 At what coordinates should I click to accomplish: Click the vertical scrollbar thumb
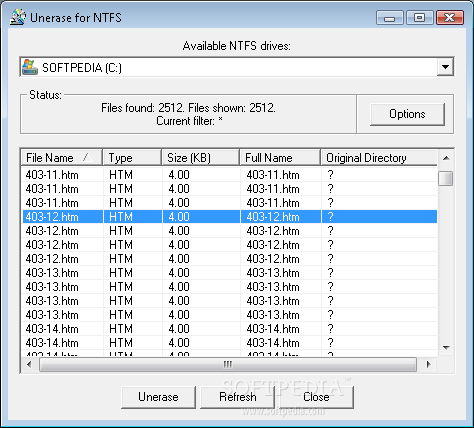[446, 178]
